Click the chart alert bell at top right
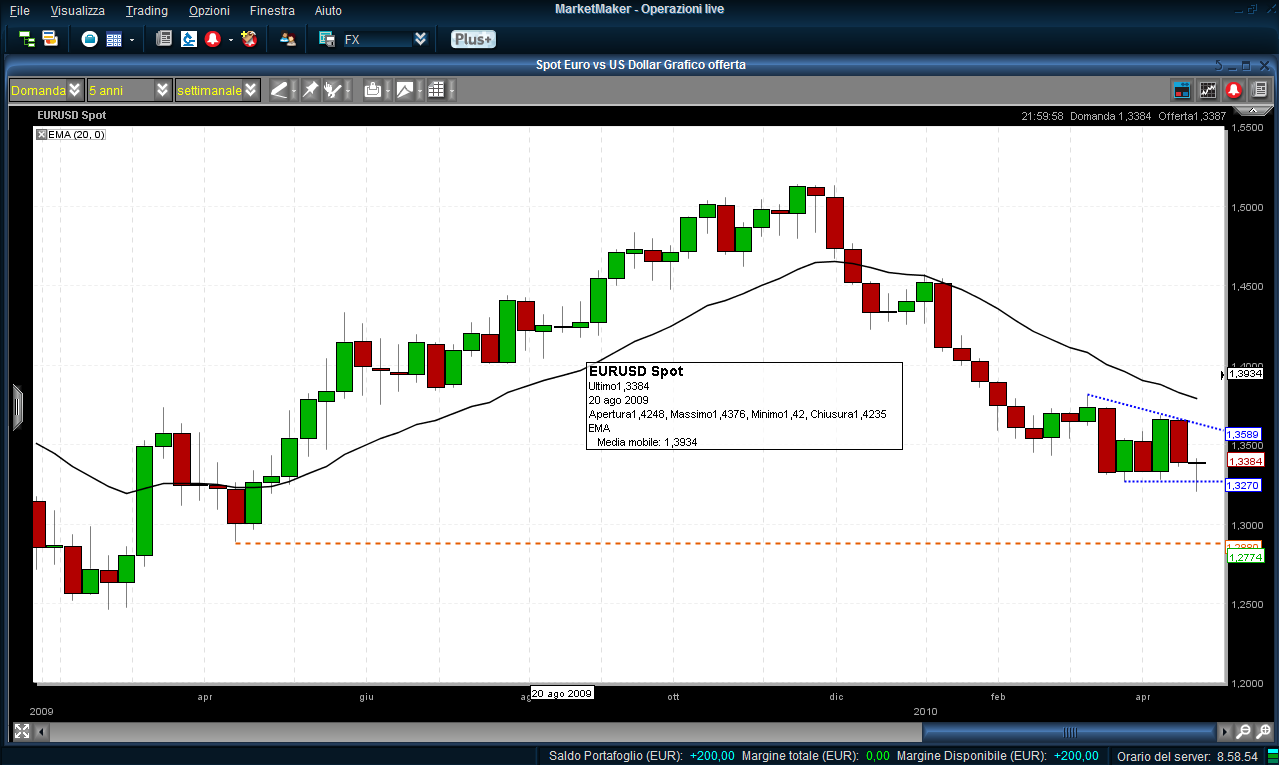Viewport: 1279px width, 765px height. click(x=1234, y=90)
